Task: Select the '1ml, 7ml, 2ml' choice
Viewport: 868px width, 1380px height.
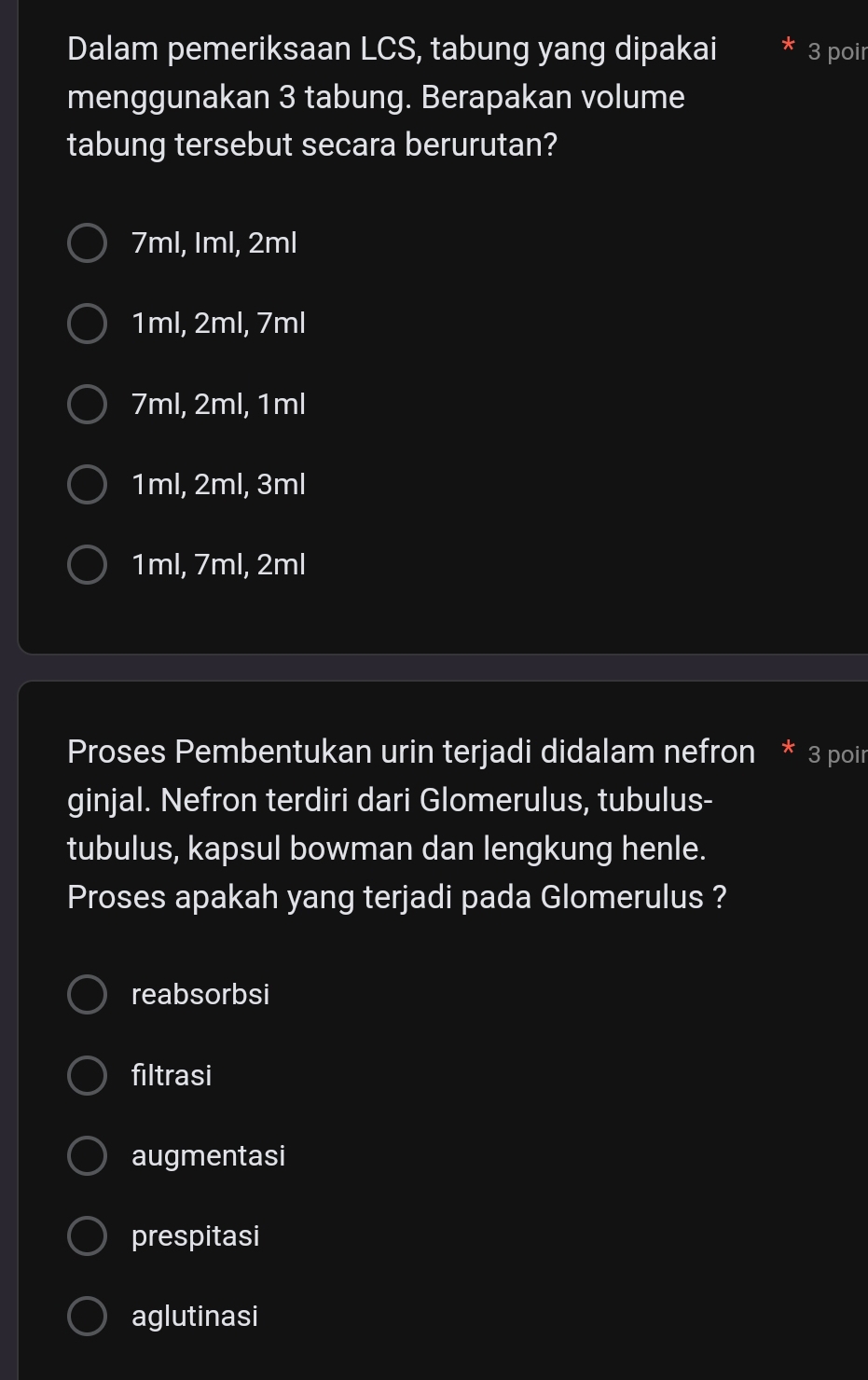Action: pyautogui.click(x=87, y=565)
